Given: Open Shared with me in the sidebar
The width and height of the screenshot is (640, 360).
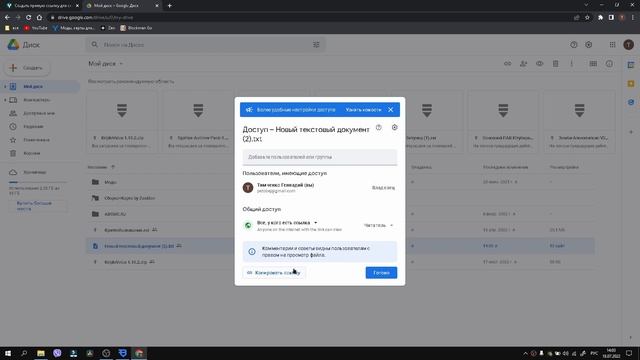Looking at the screenshot, I should [x=39, y=113].
